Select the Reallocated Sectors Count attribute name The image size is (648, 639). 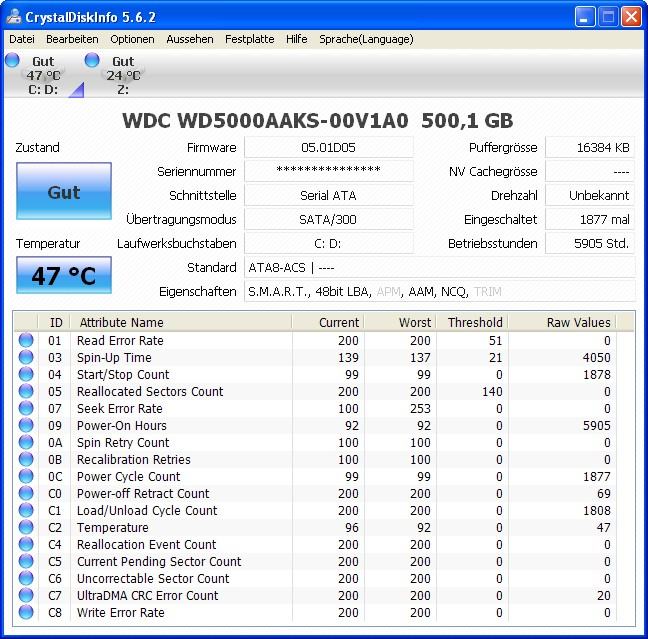coord(150,391)
